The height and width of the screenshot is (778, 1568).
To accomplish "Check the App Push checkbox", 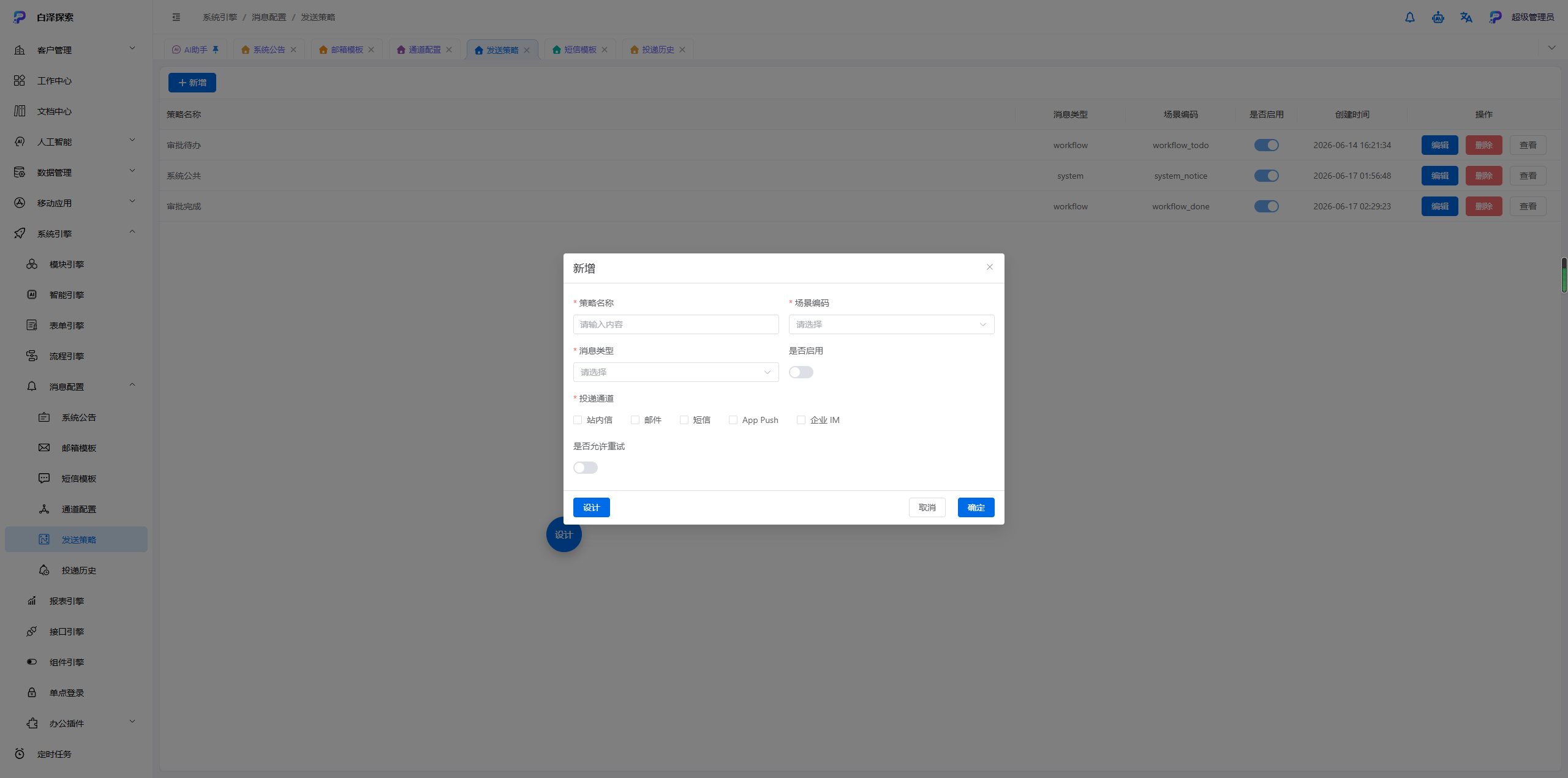I will (733, 420).
